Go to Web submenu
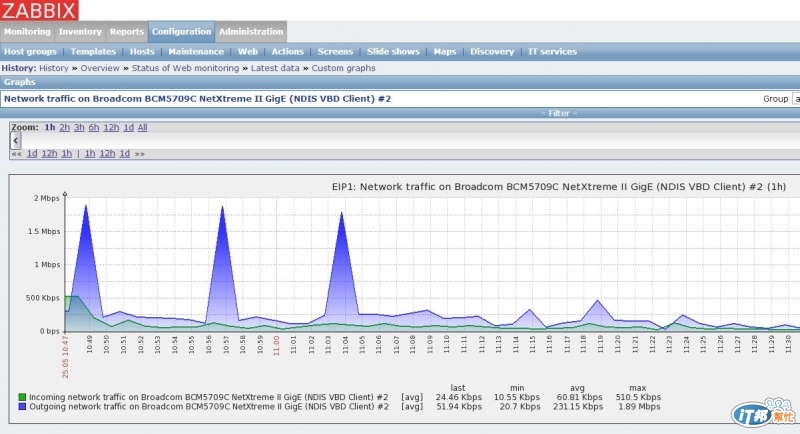This screenshot has height=434, width=800. point(247,52)
